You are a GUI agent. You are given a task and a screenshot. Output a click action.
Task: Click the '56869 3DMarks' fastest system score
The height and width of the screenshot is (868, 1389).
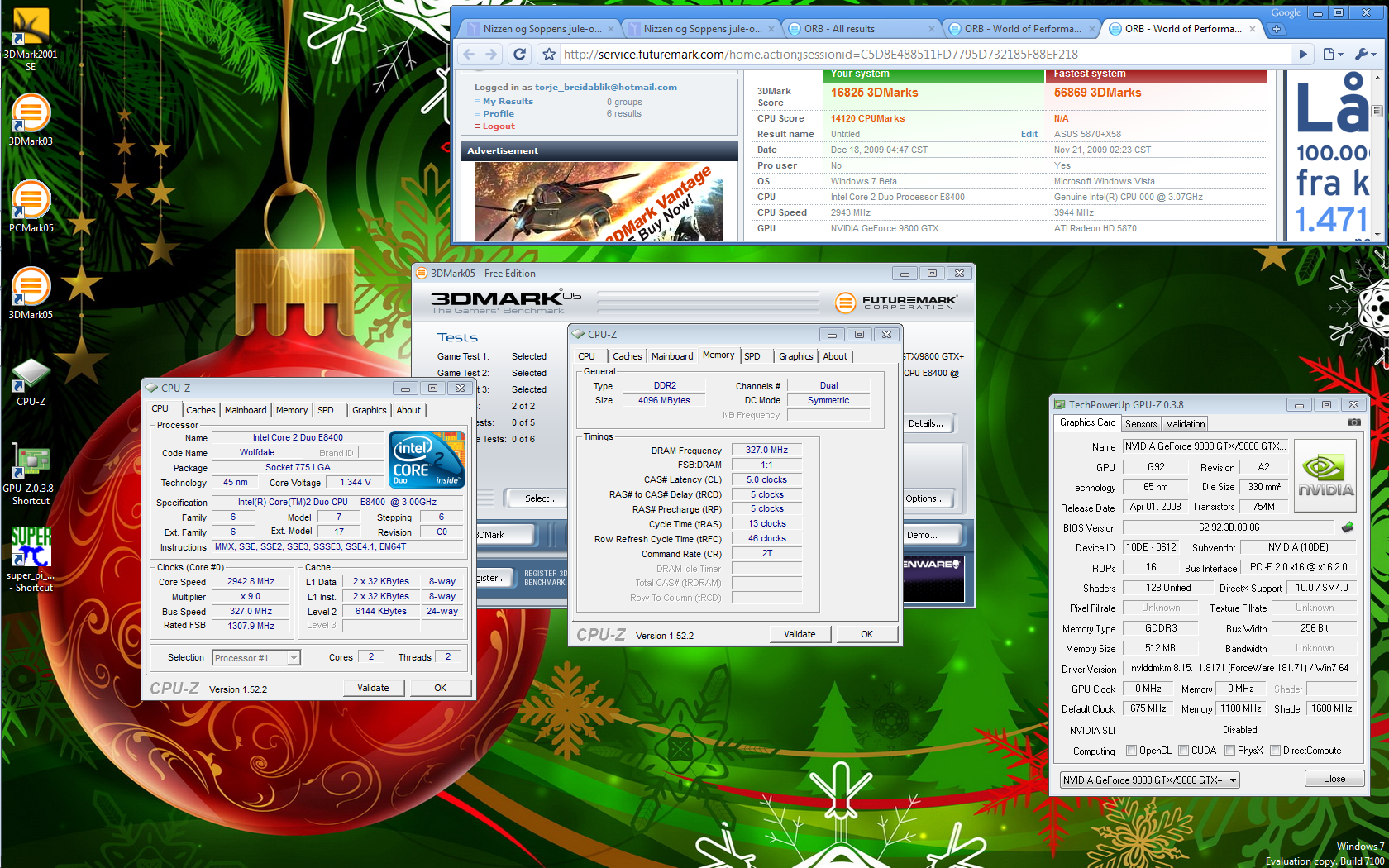point(1097,93)
